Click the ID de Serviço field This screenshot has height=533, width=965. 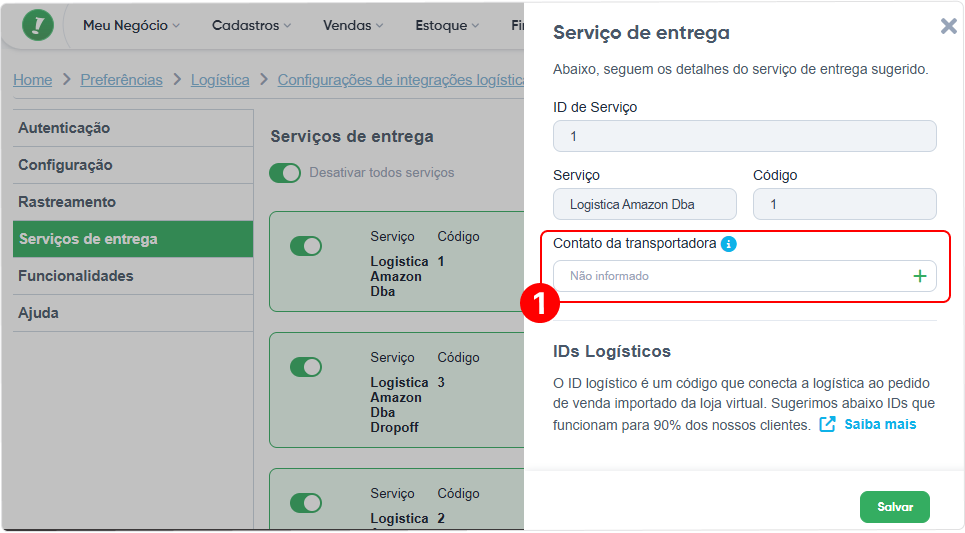745,136
